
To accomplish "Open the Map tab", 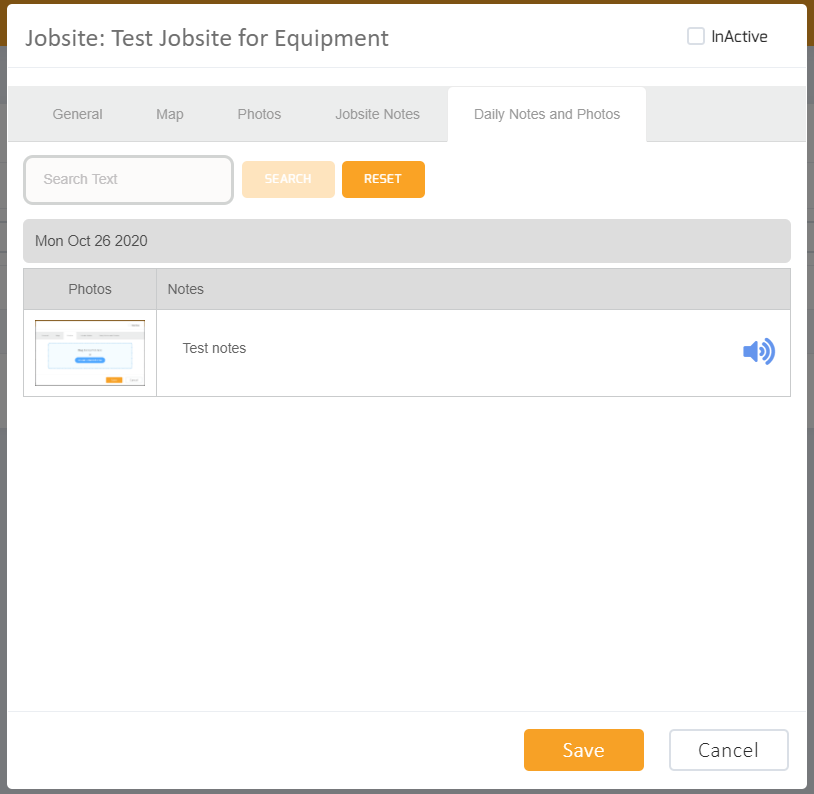I will click(169, 114).
